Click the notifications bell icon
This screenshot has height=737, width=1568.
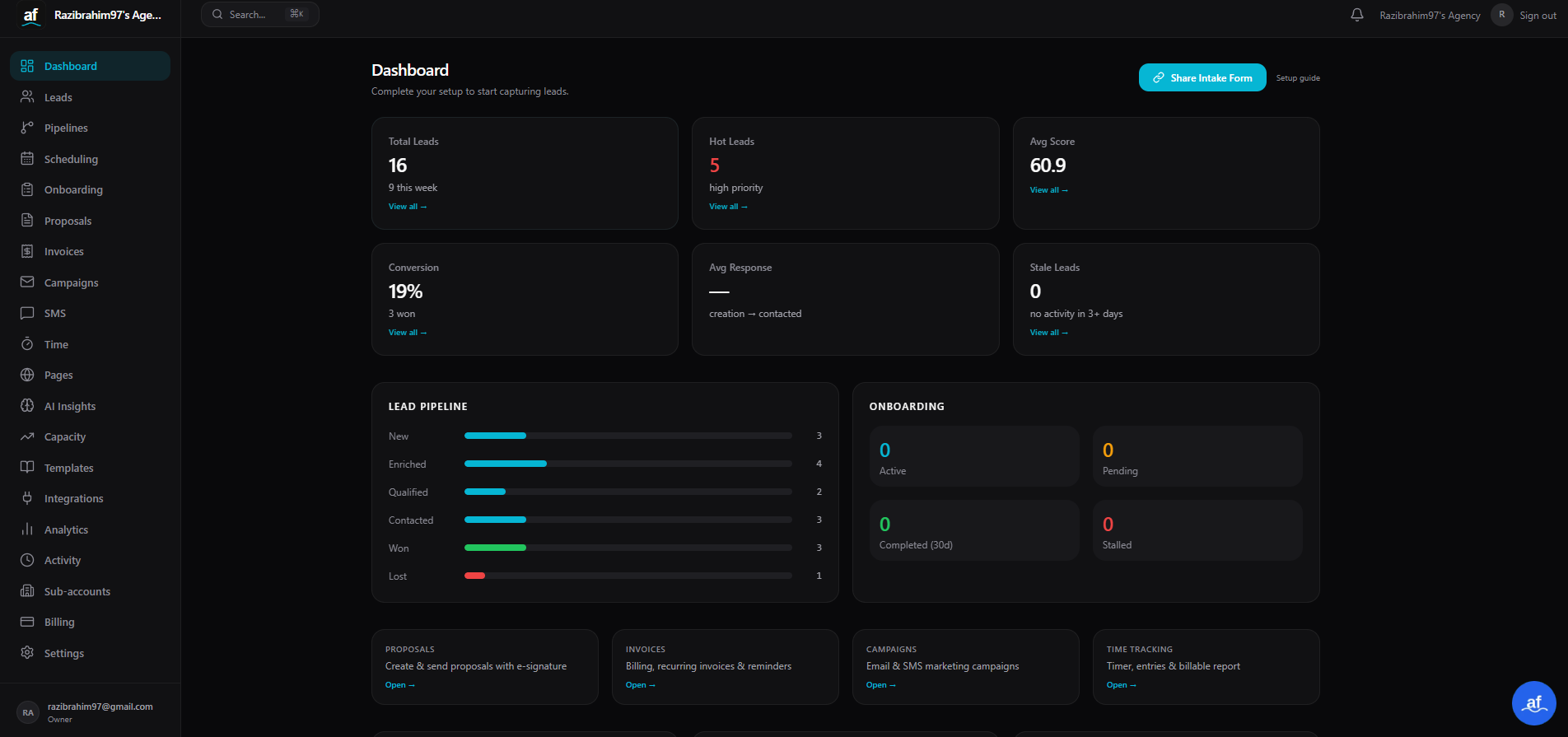coord(1357,15)
